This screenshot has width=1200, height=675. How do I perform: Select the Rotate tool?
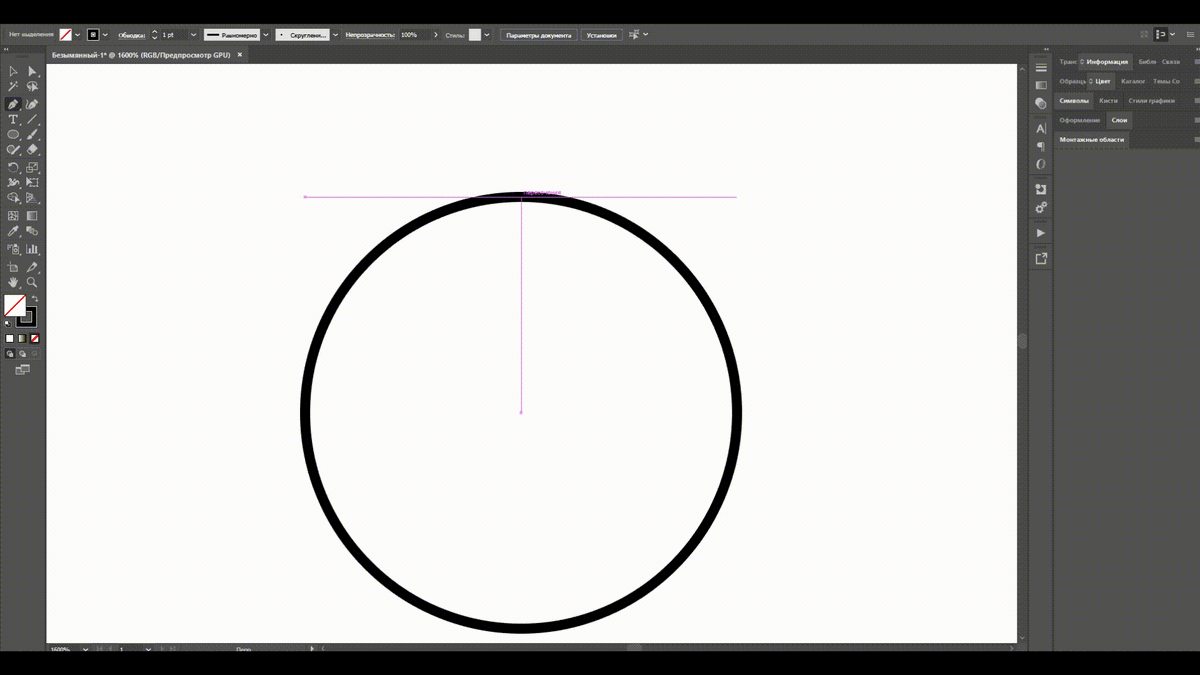click(x=13, y=167)
